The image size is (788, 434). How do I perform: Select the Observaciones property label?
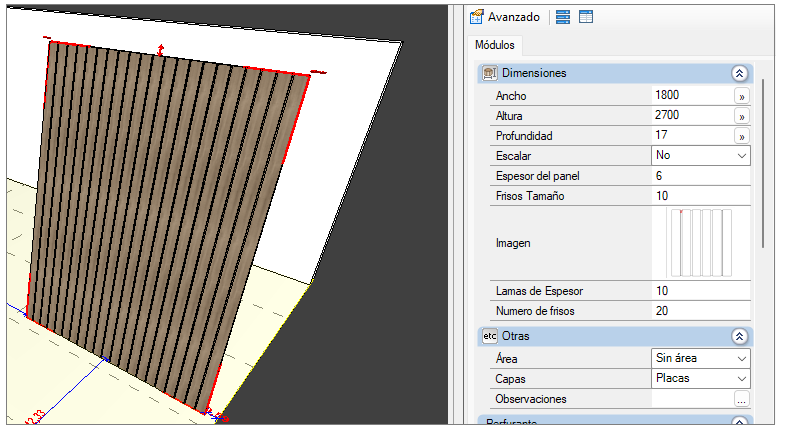[531, 399]
